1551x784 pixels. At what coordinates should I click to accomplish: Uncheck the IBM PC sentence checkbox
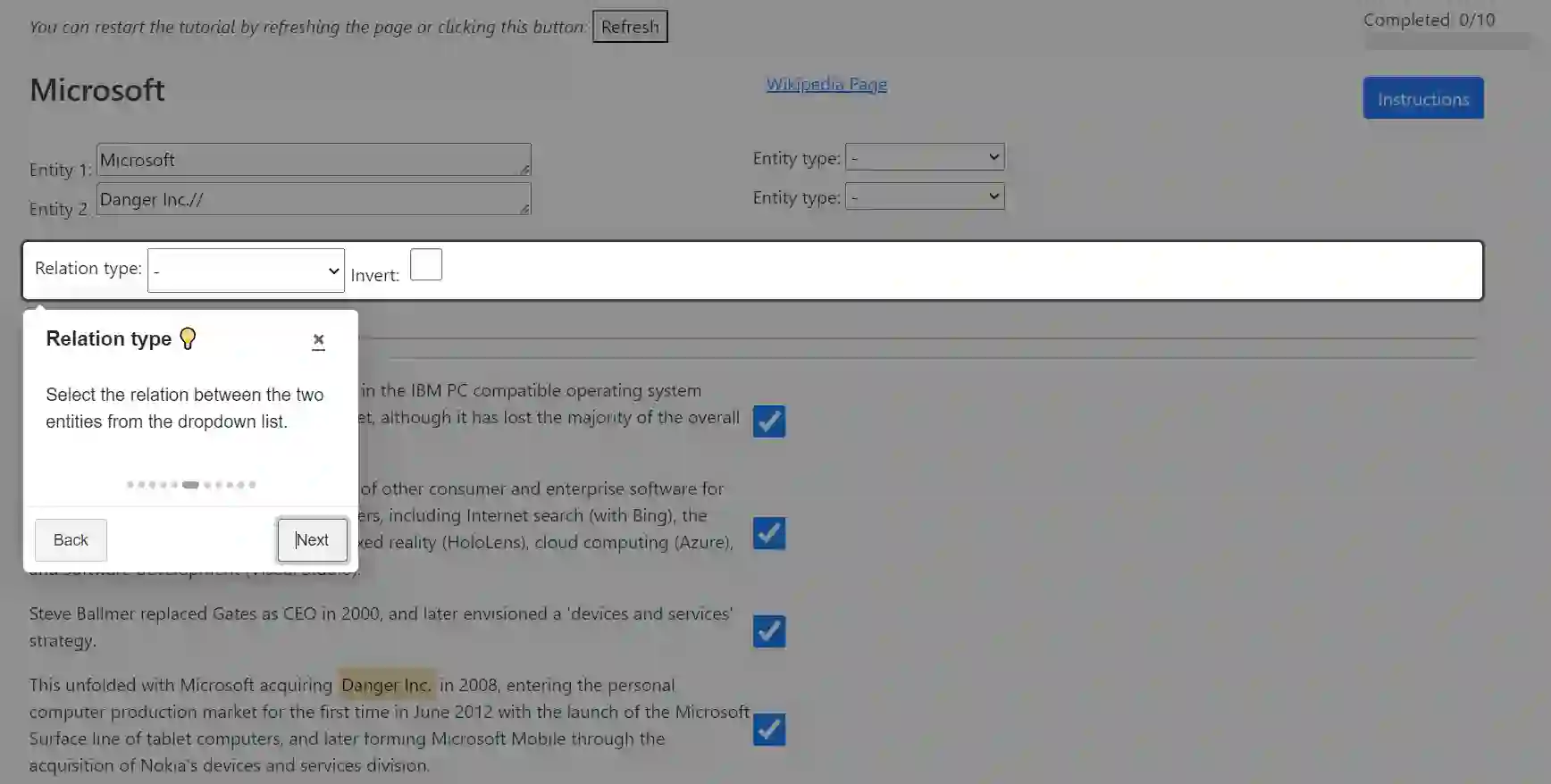coord(769,421)
